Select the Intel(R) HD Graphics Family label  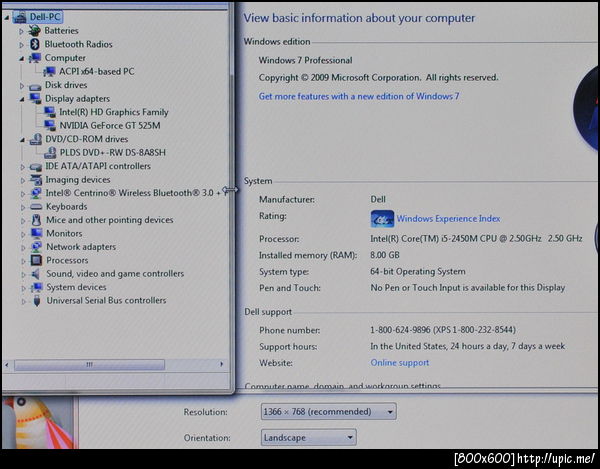pyautogui.click(x=114, y=112)
